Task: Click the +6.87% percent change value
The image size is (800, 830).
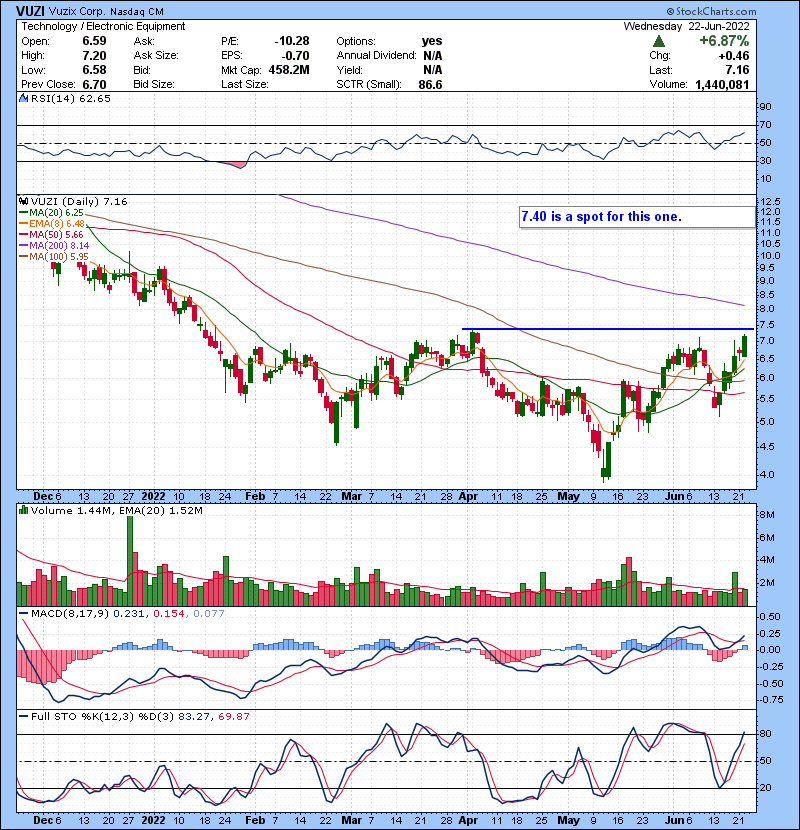Action: coord(724,41)
